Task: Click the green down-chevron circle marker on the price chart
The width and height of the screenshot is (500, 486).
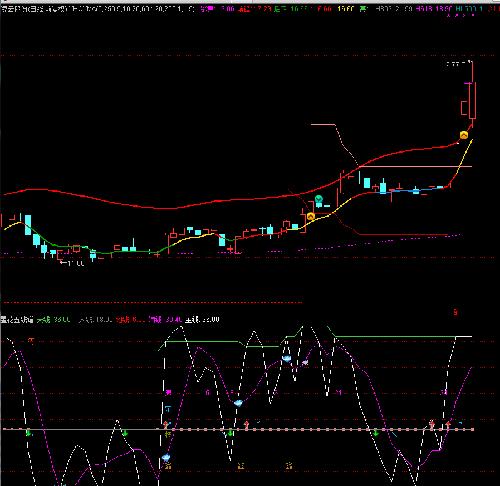Action: point(319,199)
